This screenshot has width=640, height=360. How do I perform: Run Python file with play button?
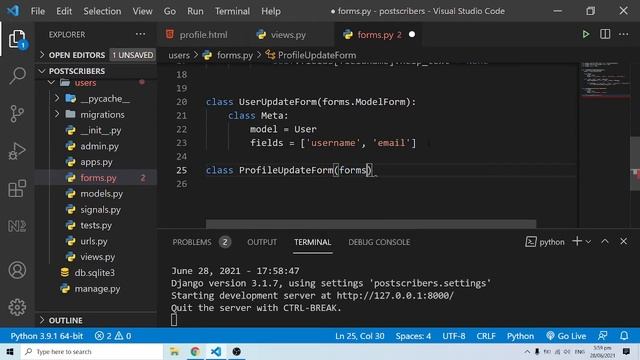tap(585, 34)
